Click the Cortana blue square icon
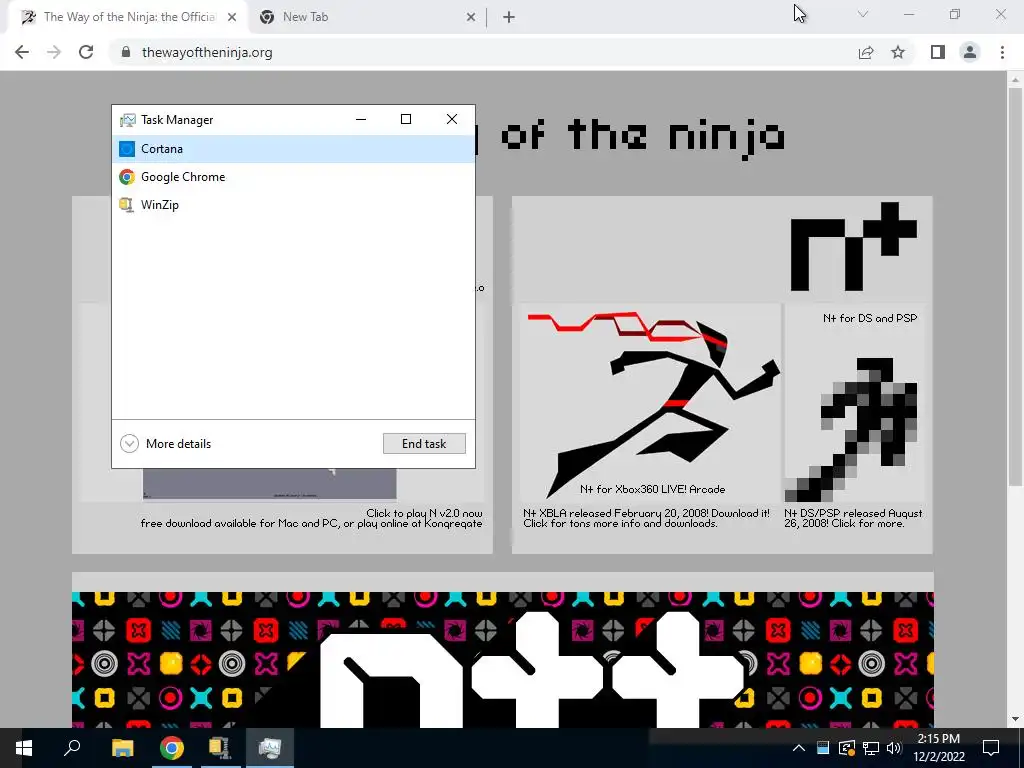 coord(127,149)
